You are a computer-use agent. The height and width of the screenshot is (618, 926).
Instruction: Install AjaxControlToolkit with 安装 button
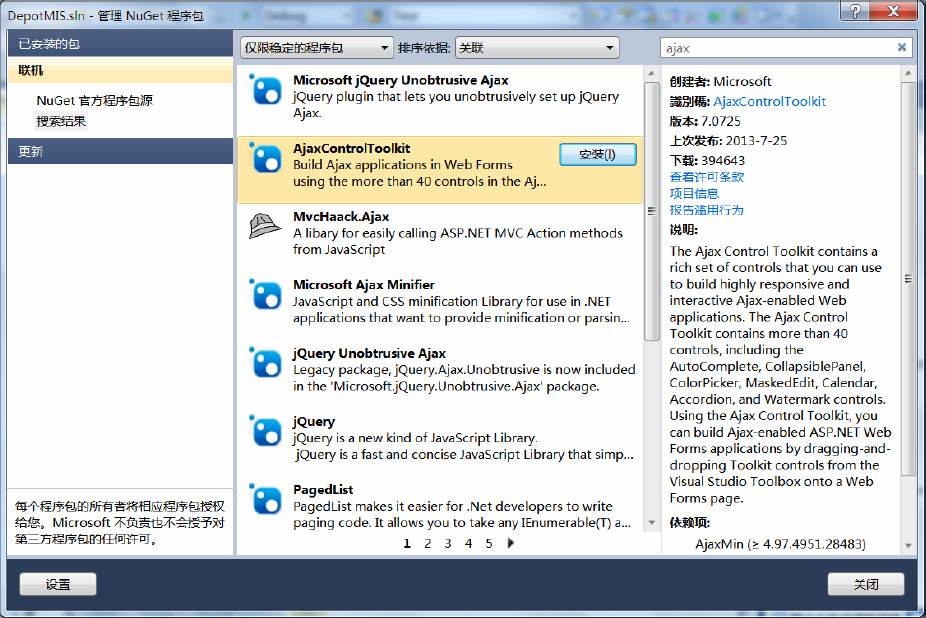[x=598, y=154]
